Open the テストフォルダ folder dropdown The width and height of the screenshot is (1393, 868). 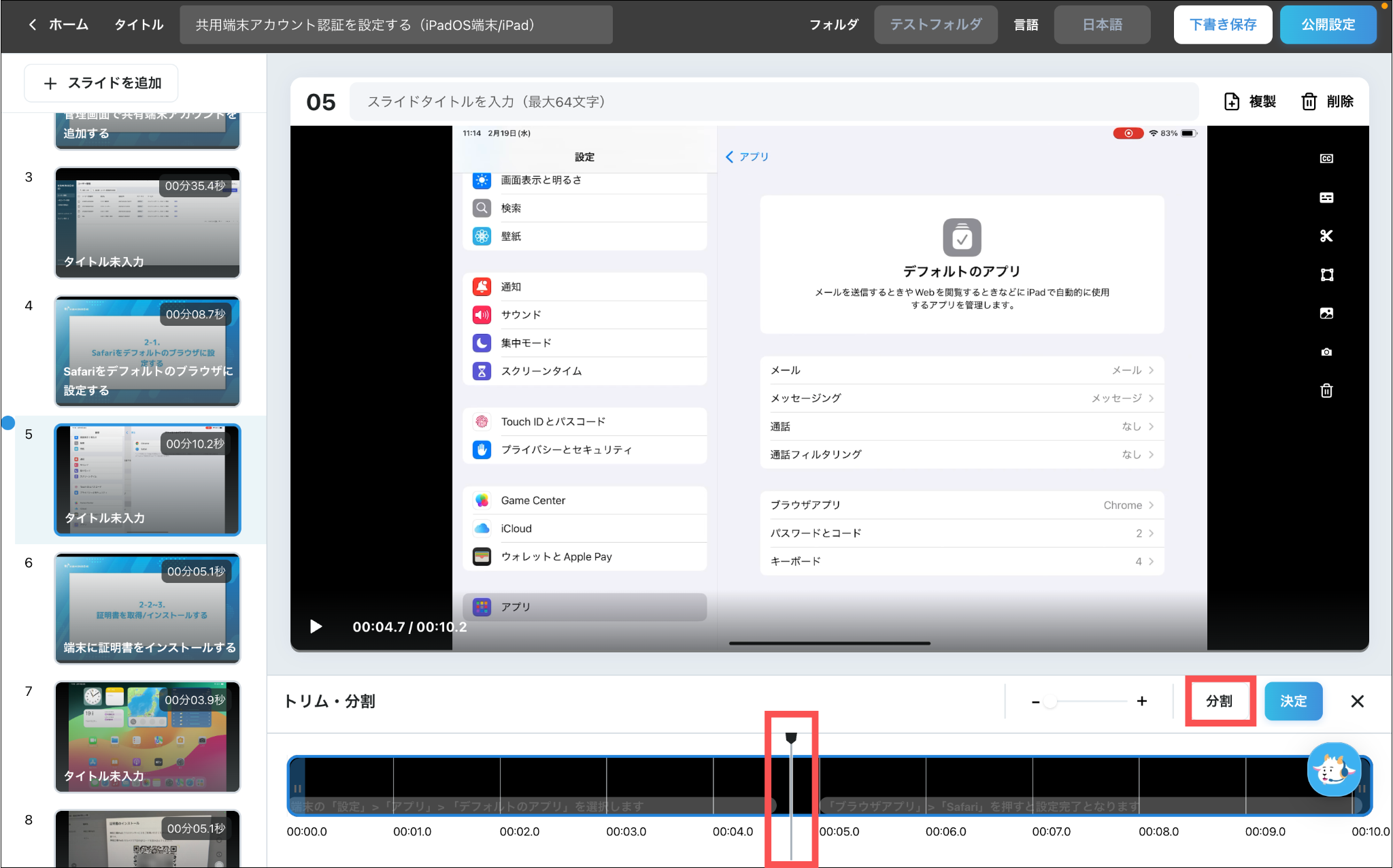(936, 25)
